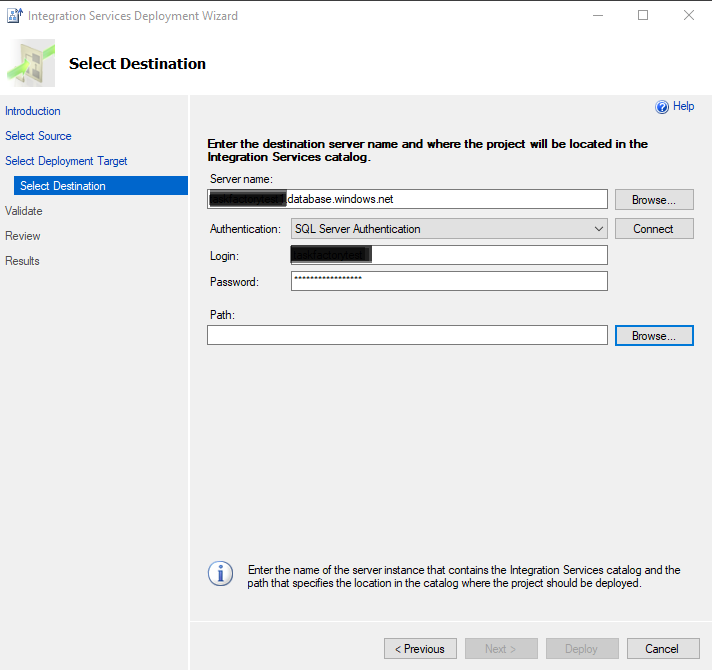
Task: Browse for a server name
Action: click(654, 200)
